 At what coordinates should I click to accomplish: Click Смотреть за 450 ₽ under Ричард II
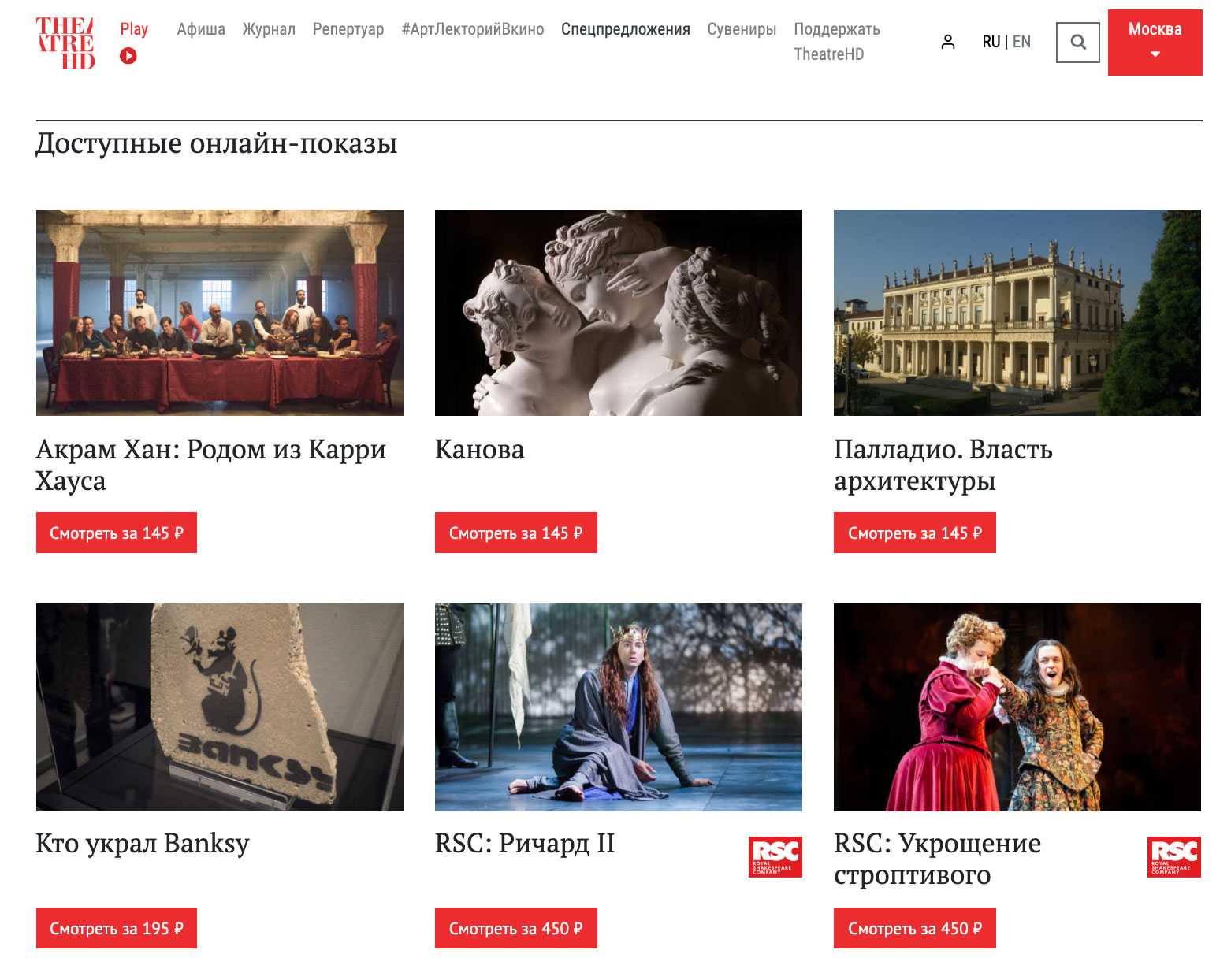pyautogui.click(x=516, y=928)
